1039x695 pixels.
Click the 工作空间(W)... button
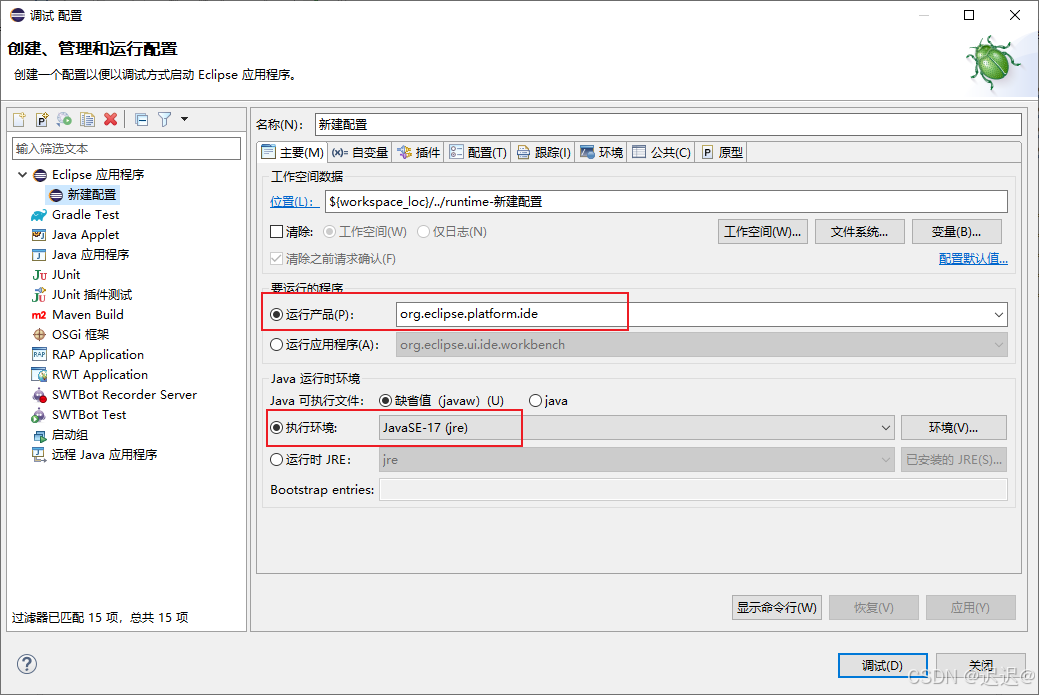click(762, 232)
